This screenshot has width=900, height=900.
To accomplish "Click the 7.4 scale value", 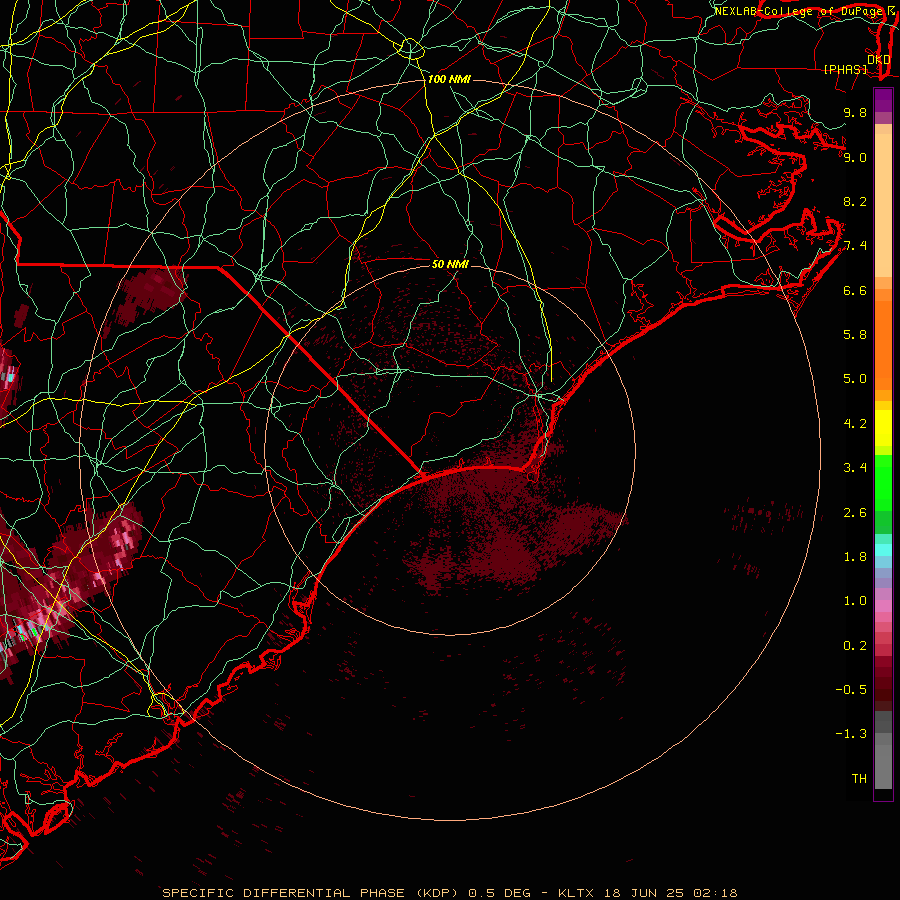I will (855, 246).
